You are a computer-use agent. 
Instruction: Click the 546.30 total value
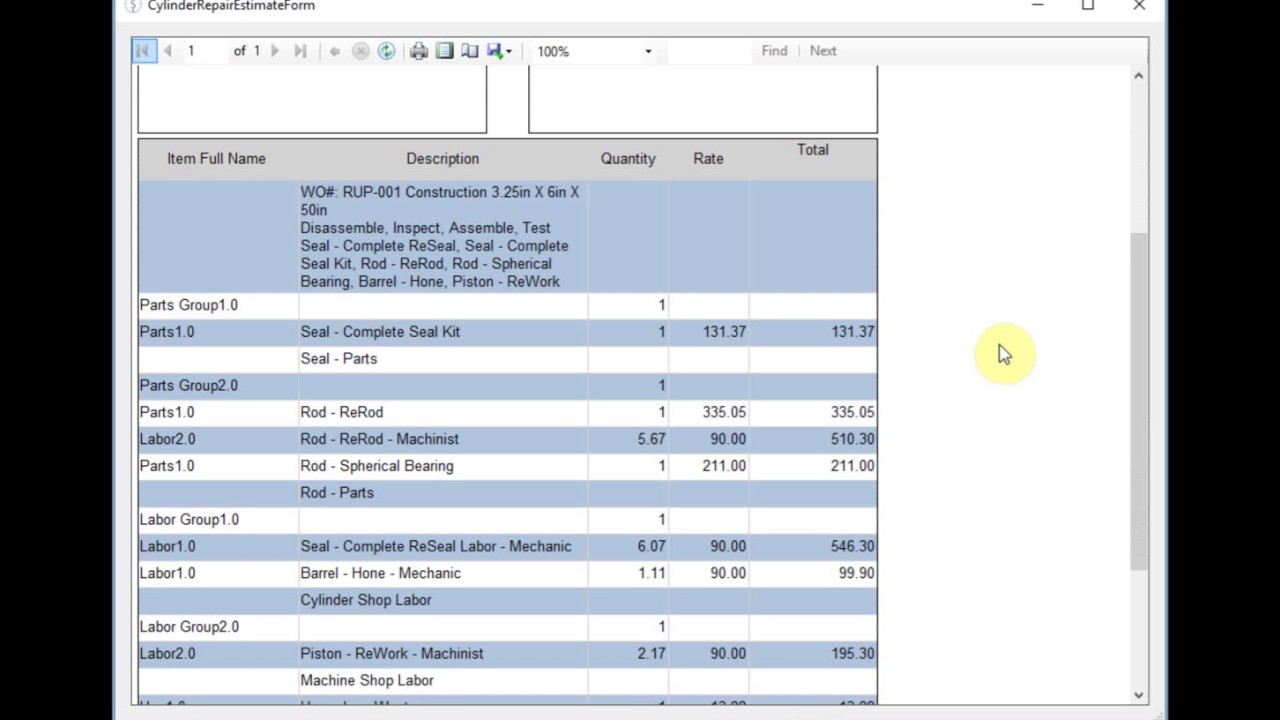coord(852,546)
